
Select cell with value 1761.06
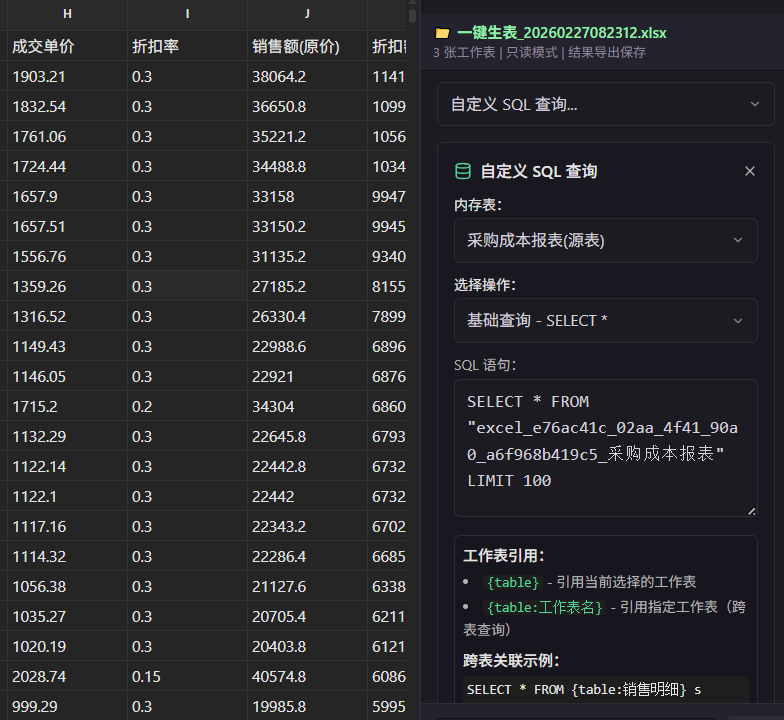pyautogui.click(x=68, y=136)
